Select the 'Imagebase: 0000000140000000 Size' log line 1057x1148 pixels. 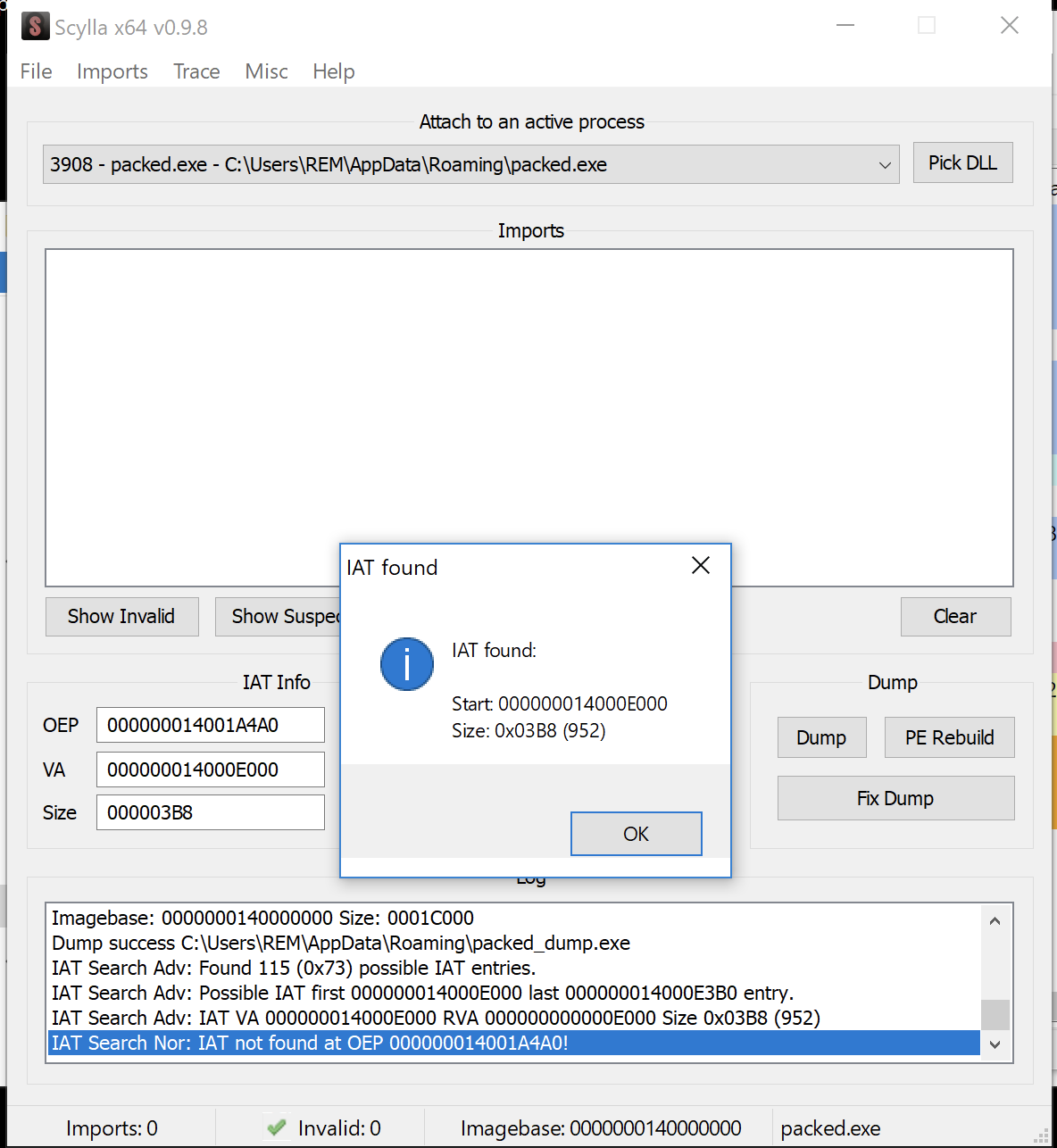click(513, 918)
